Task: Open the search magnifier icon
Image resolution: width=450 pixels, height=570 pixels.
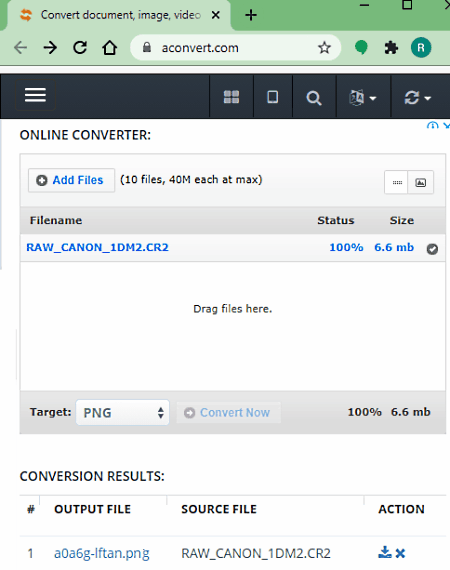Action: (314, 98)
